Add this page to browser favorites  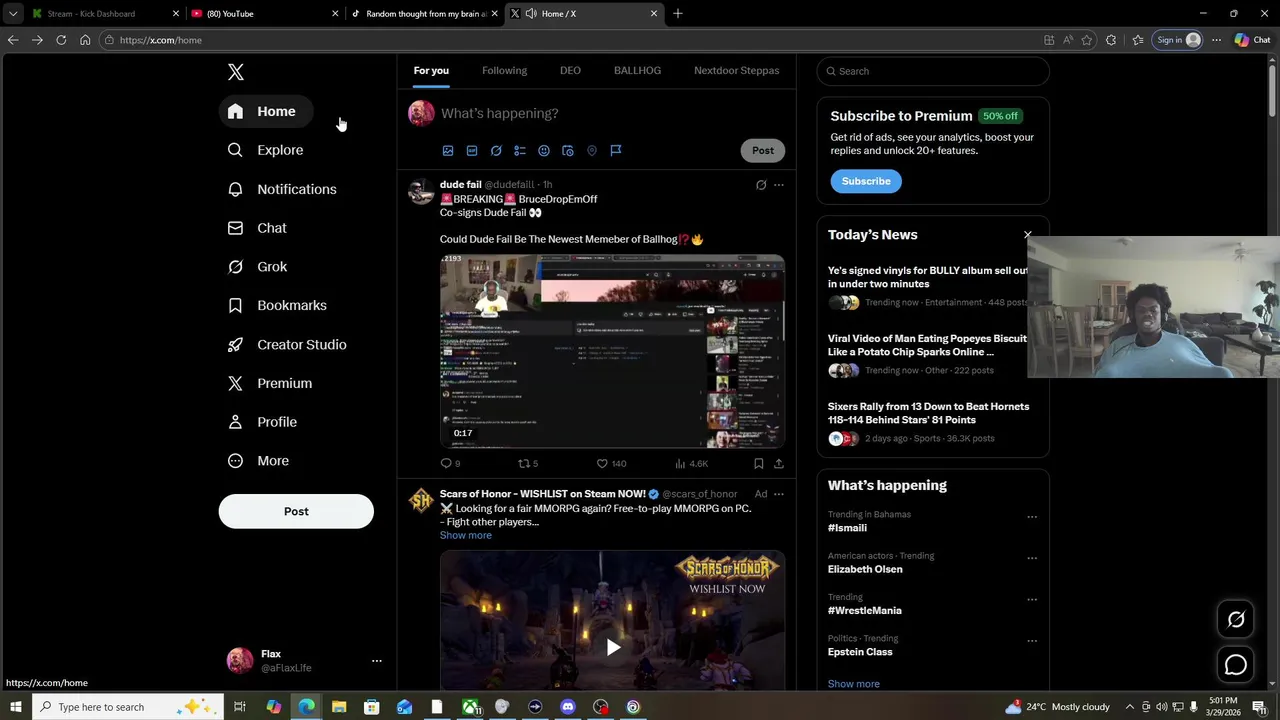coord(1087,40)
